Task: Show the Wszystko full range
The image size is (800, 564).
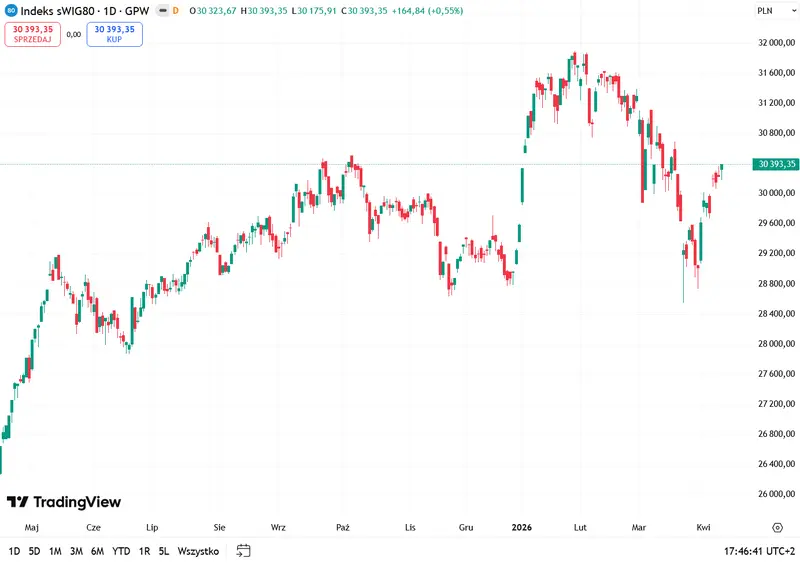Action: [198, 551]
